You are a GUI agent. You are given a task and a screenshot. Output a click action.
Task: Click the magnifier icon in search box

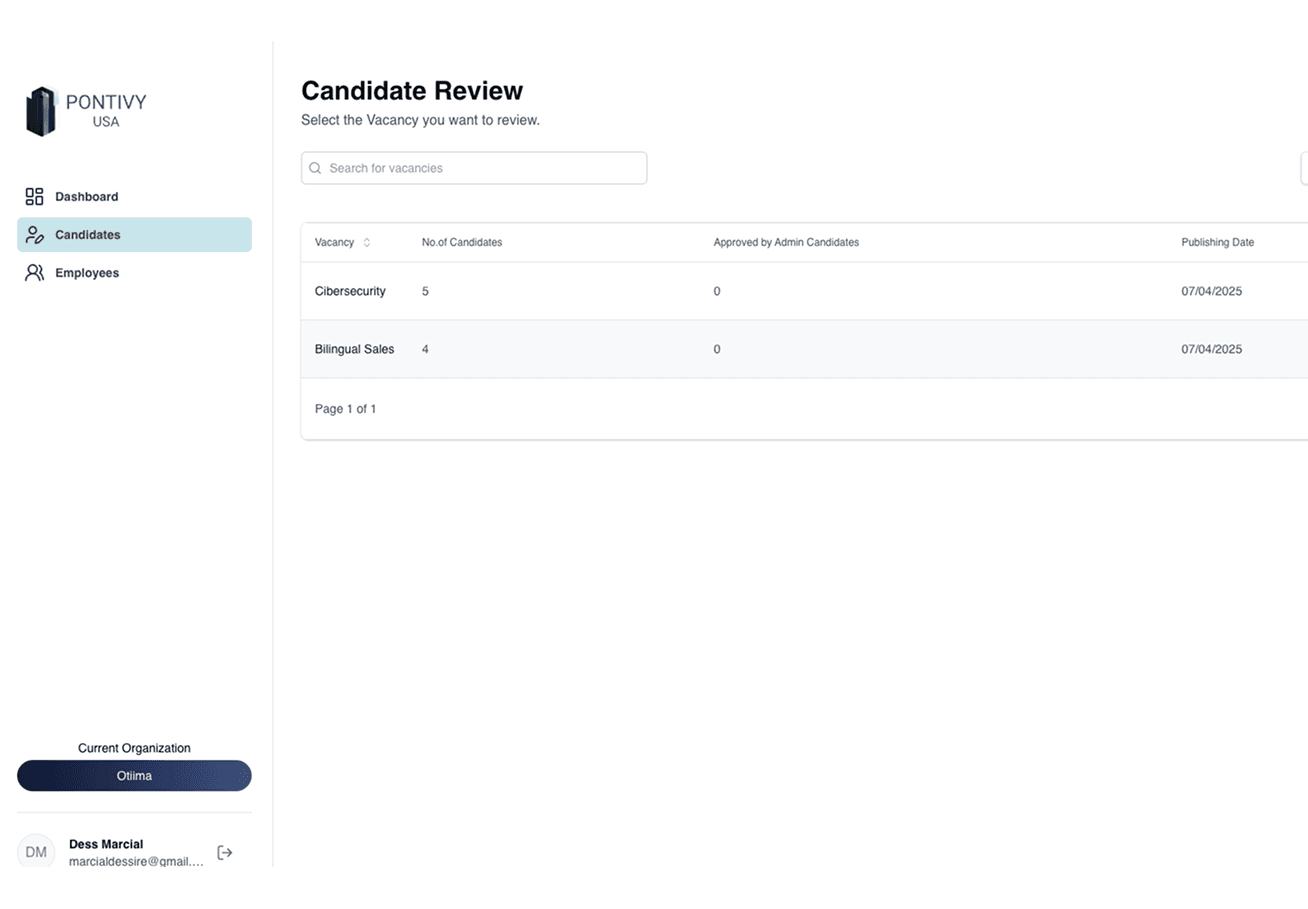click(x=316, y=168)
